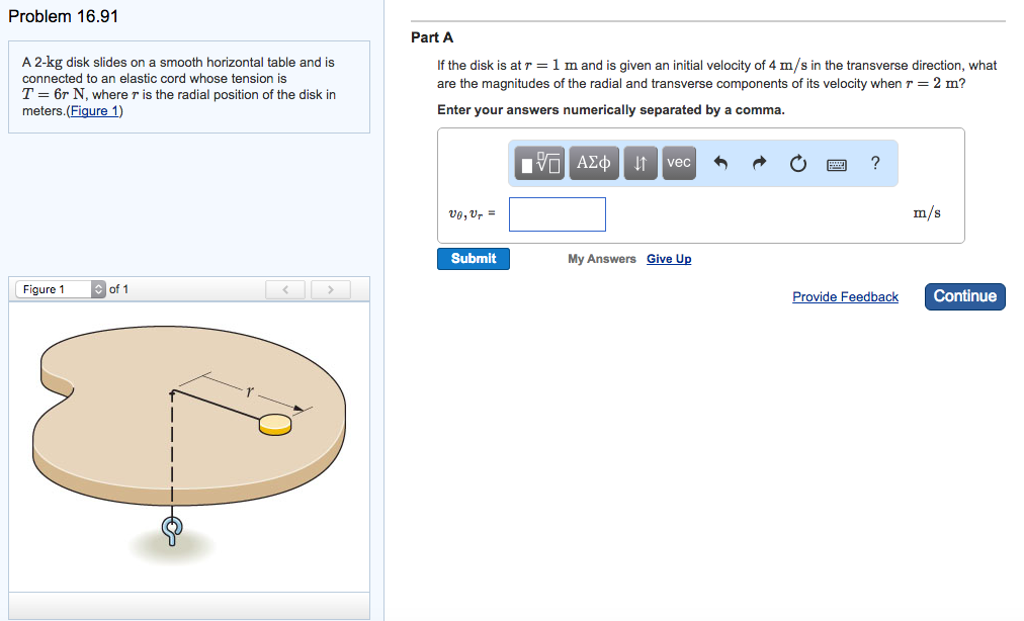Open answer-entry help with question mark icon

click(874, 163)
